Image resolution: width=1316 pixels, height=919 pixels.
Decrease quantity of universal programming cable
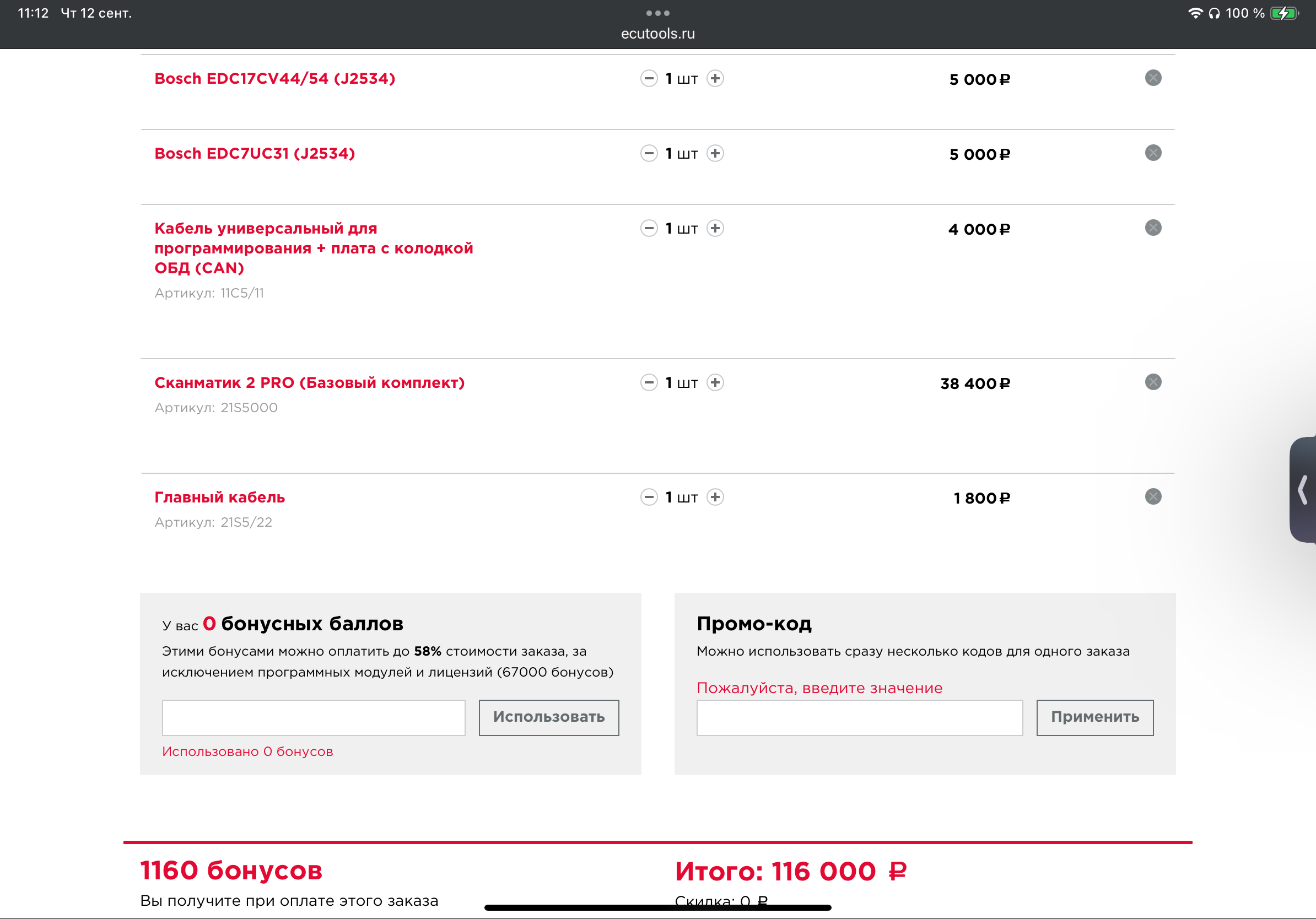click(649, 229)
